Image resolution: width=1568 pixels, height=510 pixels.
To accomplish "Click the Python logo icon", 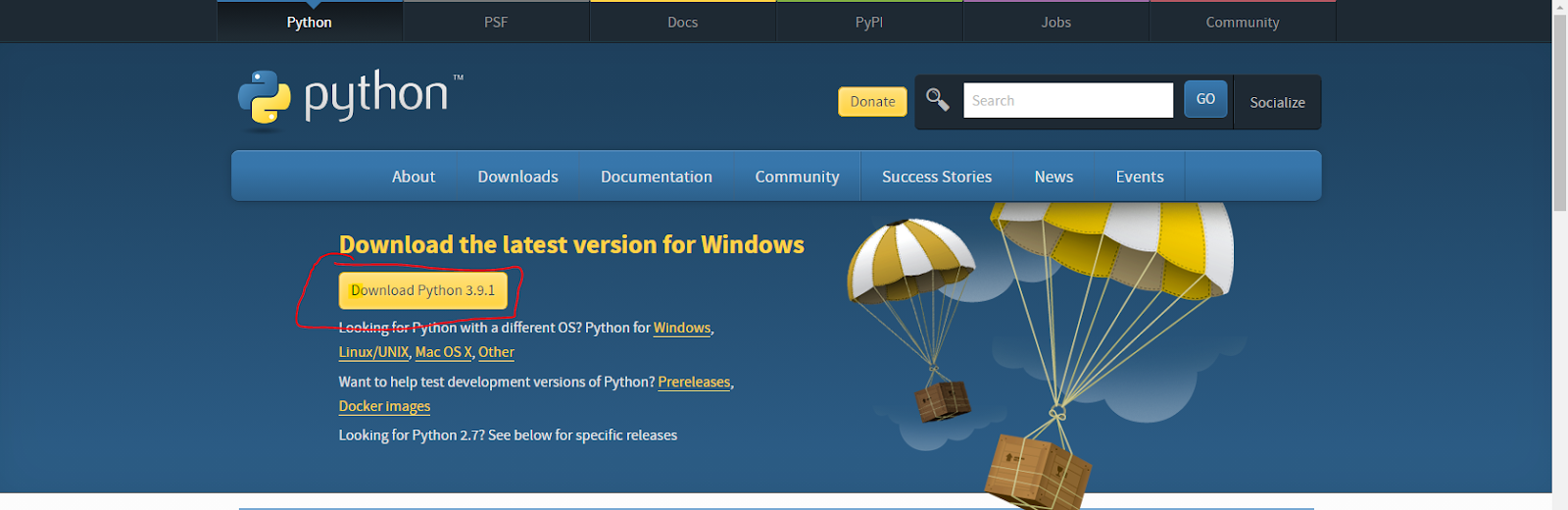I will (x=265, y=99).
